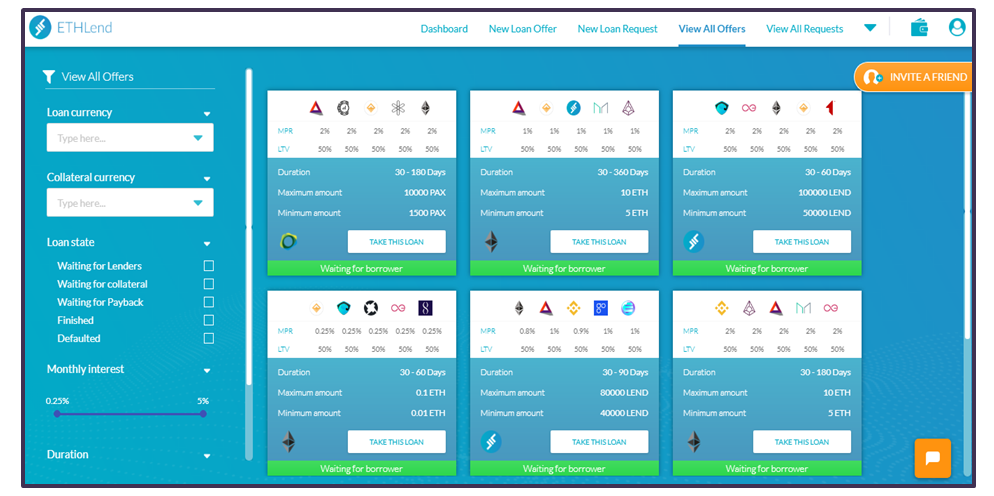The height and width of the screenshot is (496, 994).
Task: Click the PAX currency icon on 10000 PAX card
Action: tap(288, 241)
